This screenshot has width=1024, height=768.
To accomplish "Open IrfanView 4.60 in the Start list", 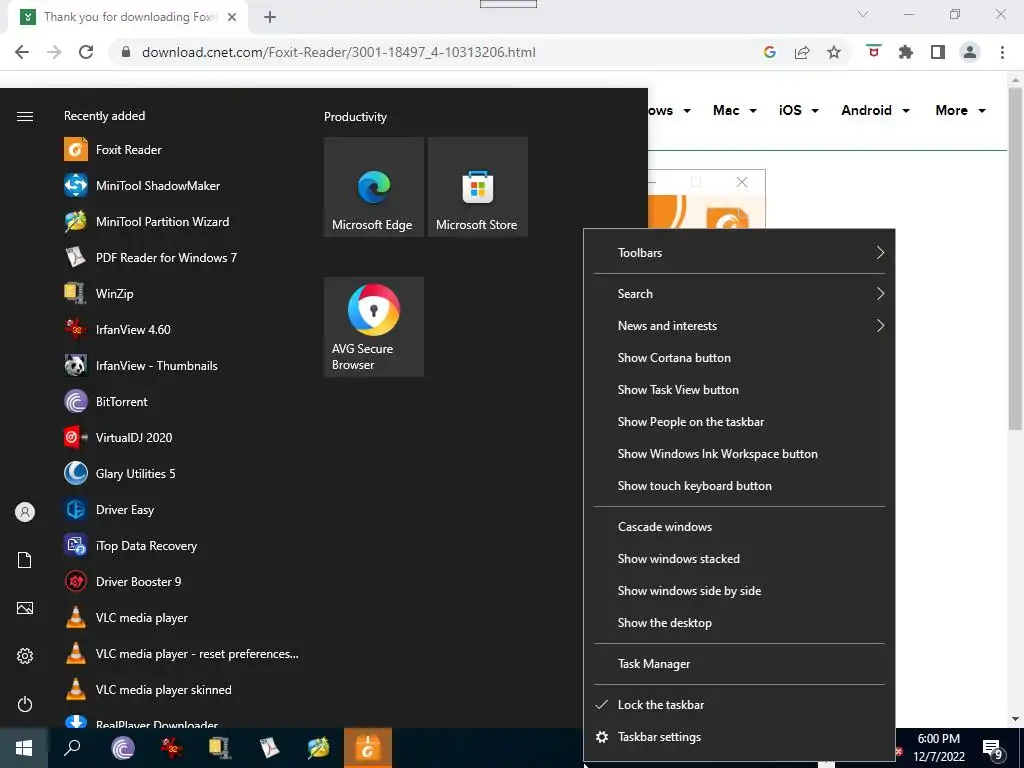I will (x=183, y=329).
